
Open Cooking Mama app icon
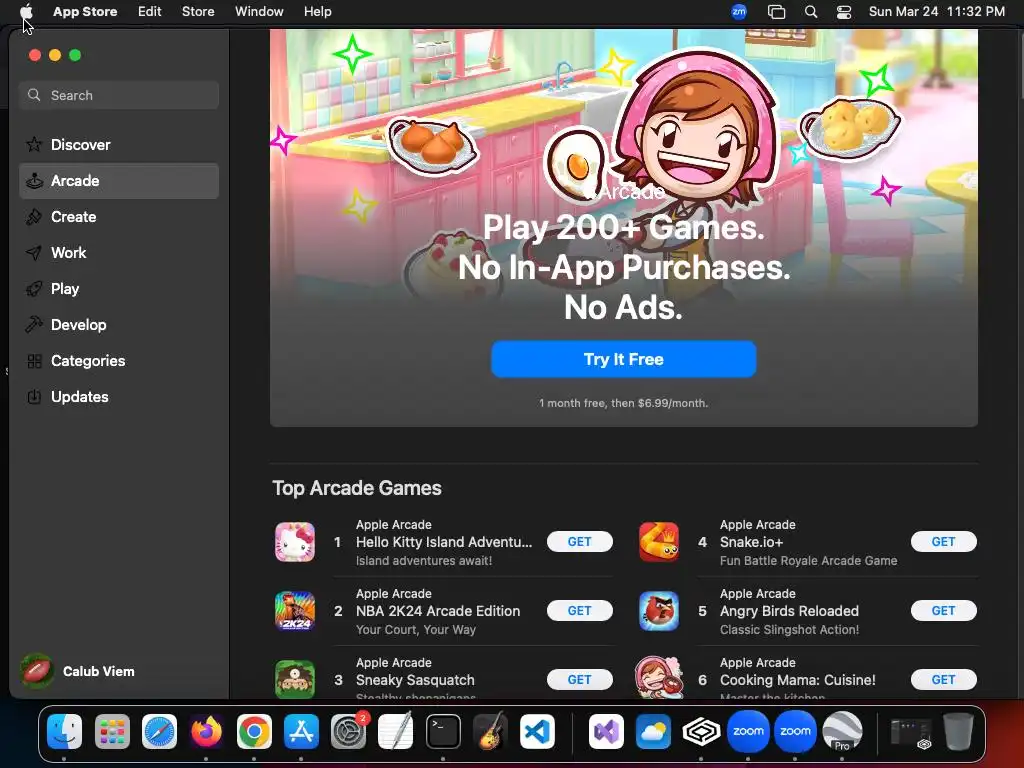click(659, 678)
